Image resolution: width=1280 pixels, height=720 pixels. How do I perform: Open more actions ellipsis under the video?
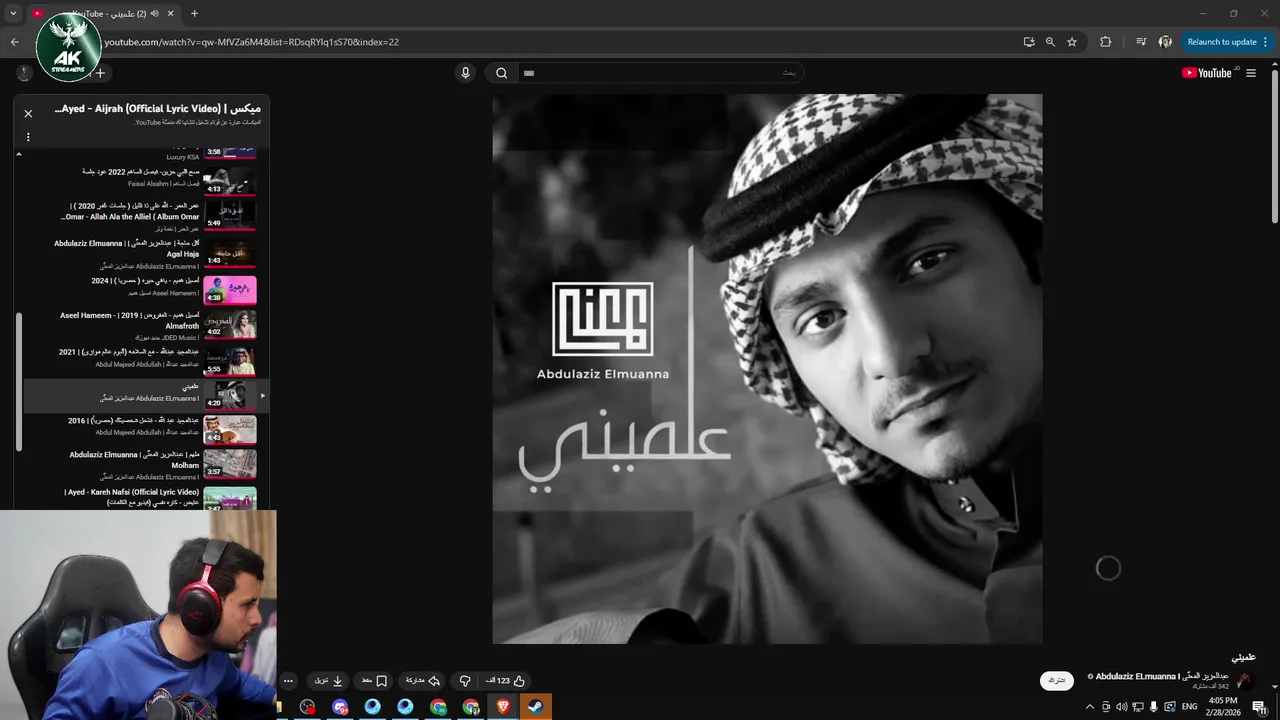click(x=288, y=681)
